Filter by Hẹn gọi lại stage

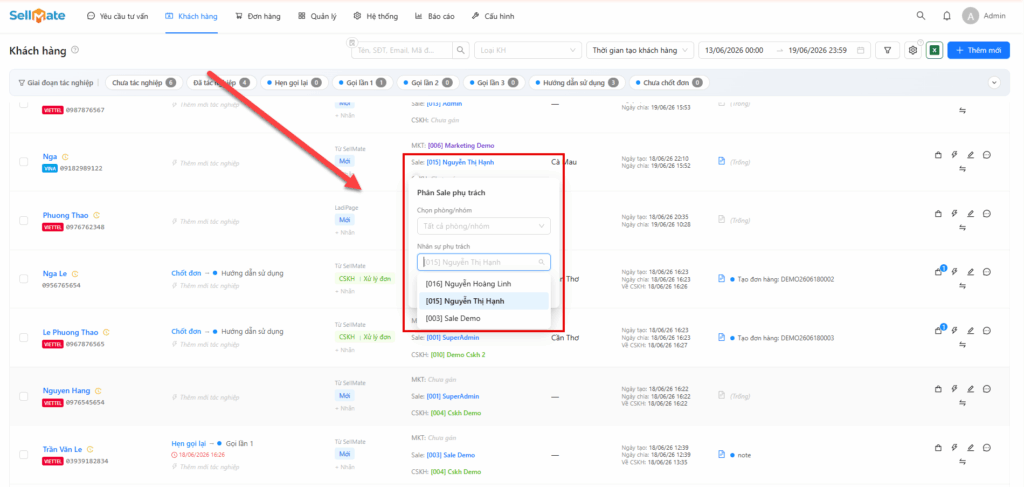pos(293,83)
